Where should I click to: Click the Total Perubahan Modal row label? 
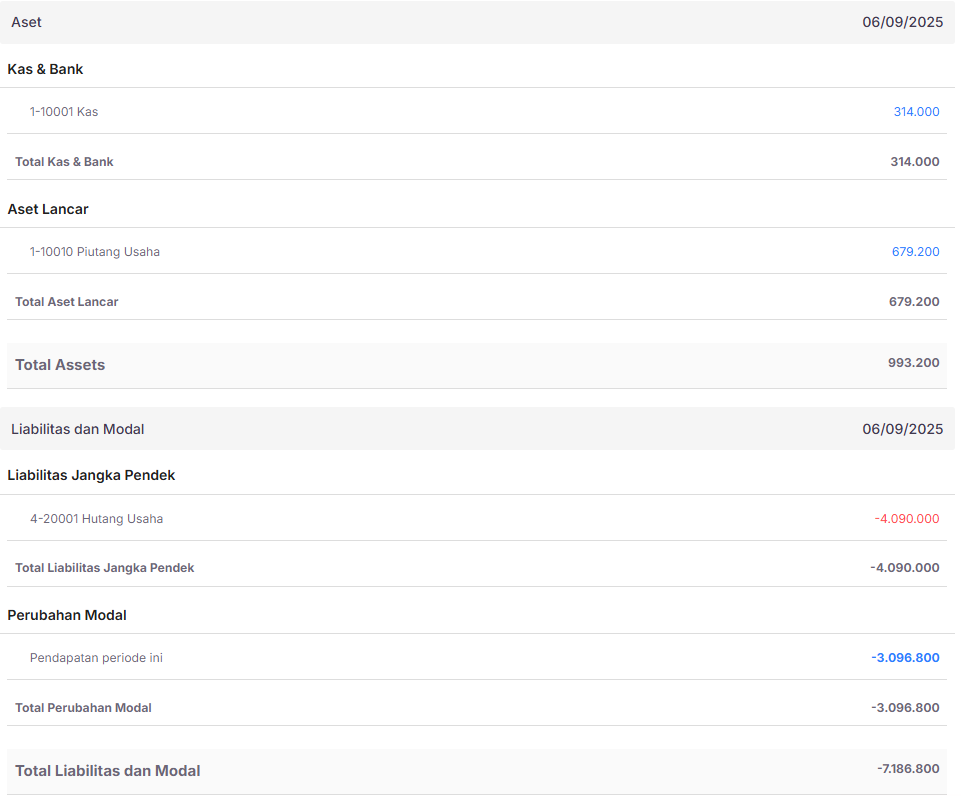(83, 708)
